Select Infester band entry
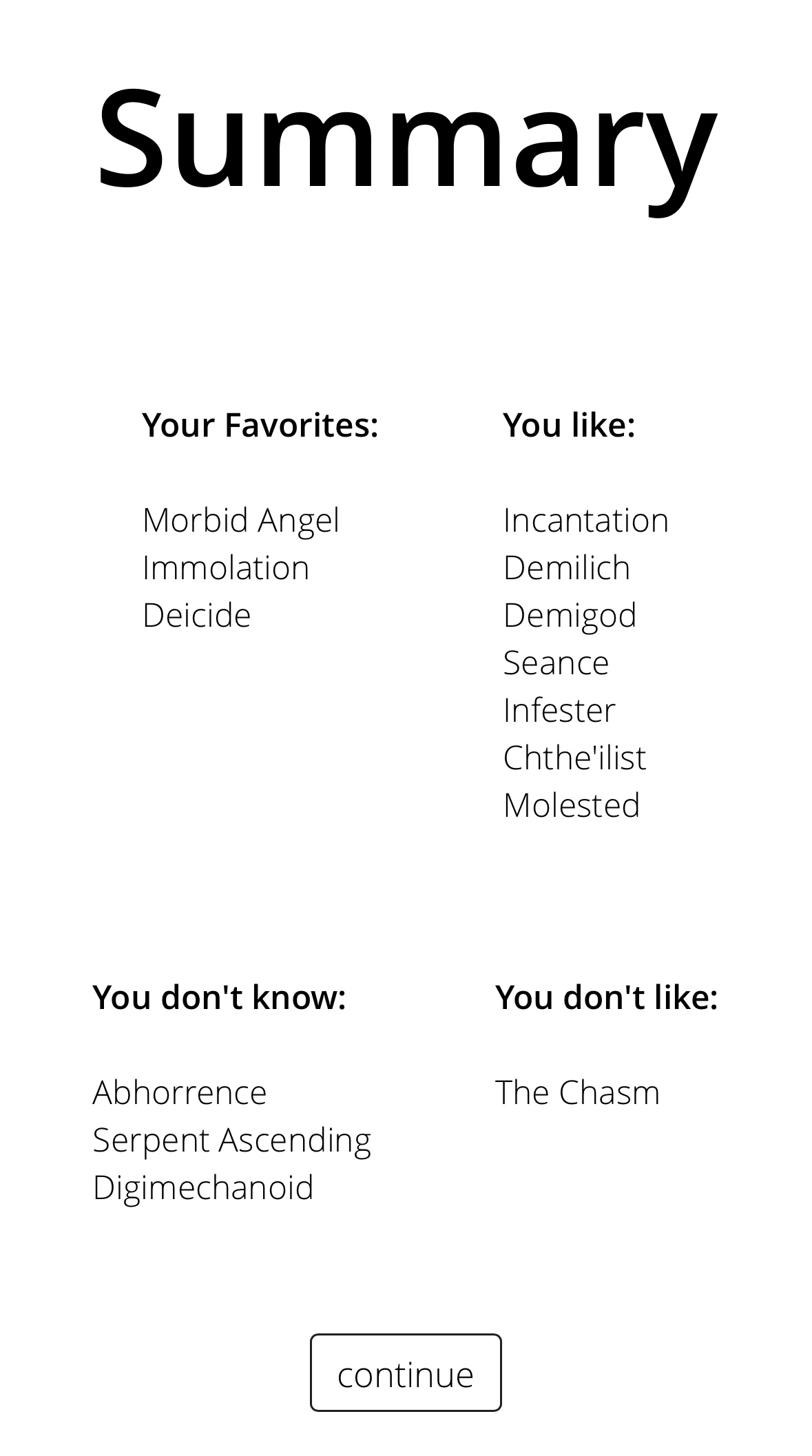This screenshot has width=812, height=1456. [x=559, y=710]
